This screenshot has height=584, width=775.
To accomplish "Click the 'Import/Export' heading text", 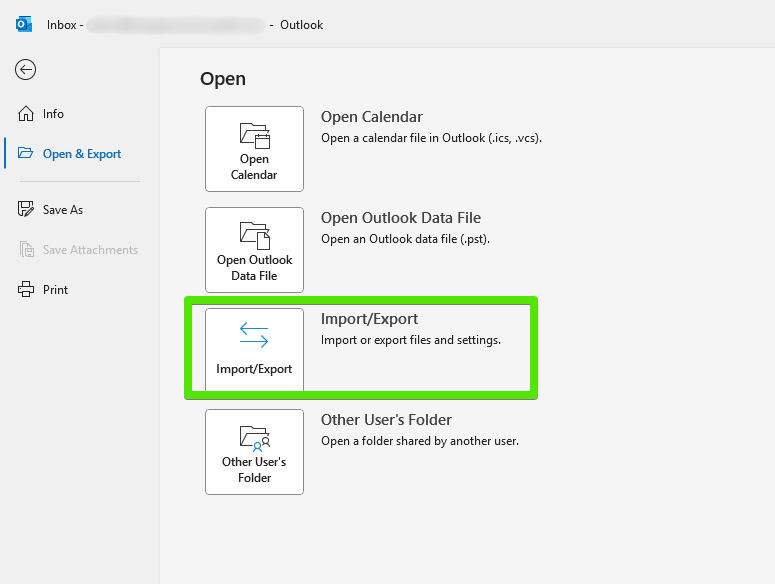I will click(x=369, y=319).
